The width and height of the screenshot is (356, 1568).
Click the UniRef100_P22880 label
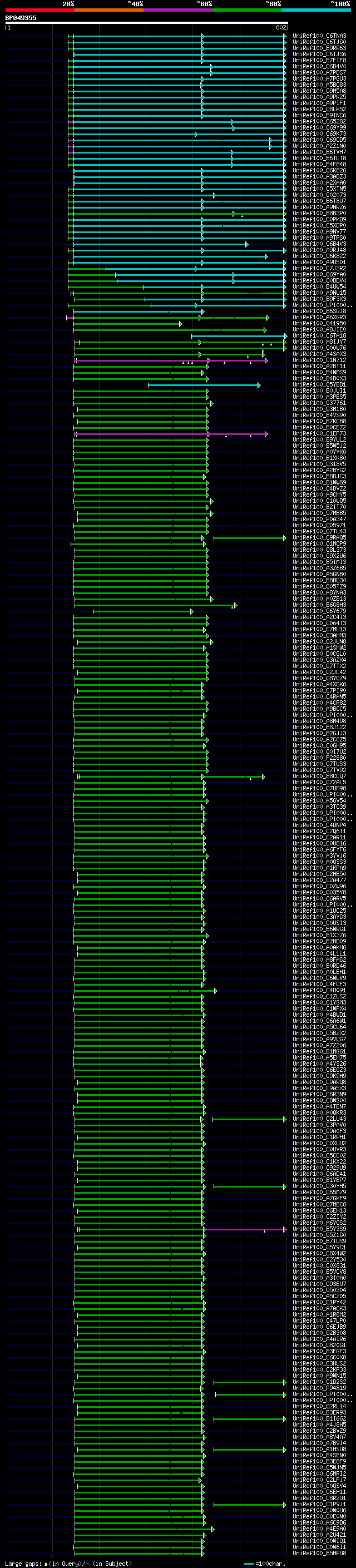319,759
